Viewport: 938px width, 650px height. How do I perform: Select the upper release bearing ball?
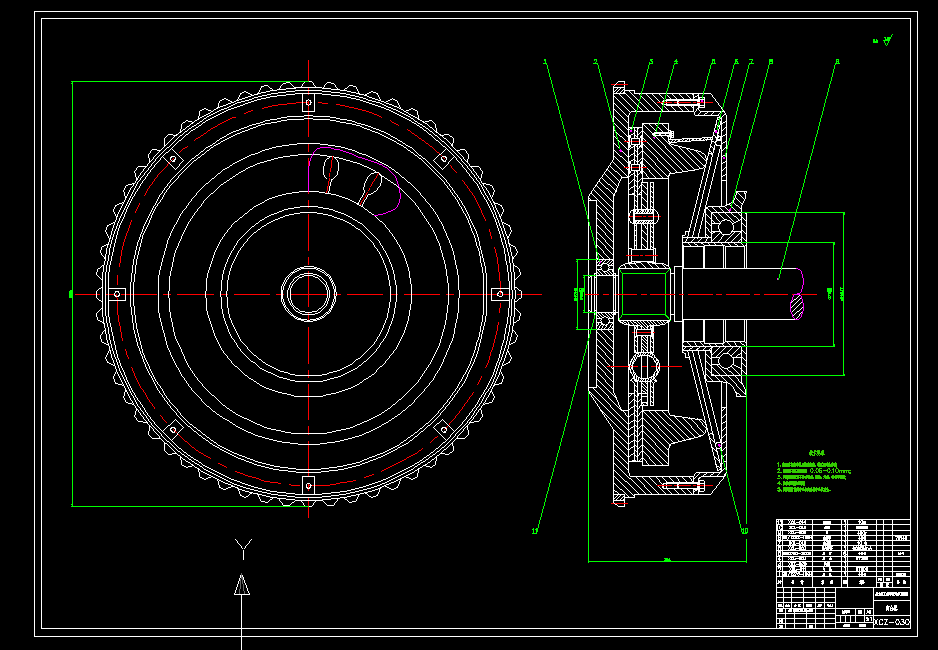tap(725, 227)
